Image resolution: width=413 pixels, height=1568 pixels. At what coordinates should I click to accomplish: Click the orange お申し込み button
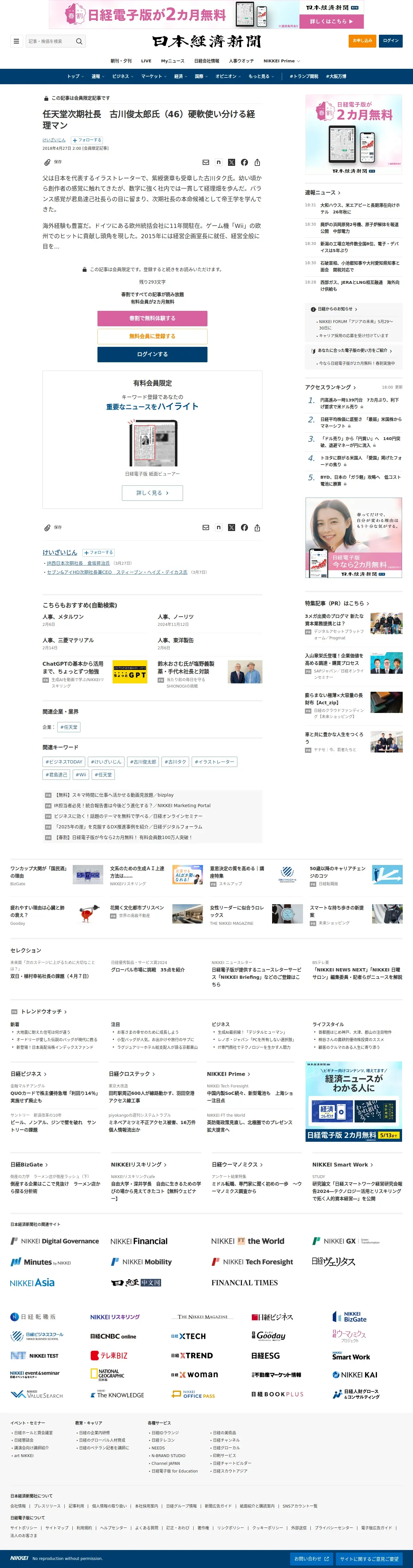point(363,41)
